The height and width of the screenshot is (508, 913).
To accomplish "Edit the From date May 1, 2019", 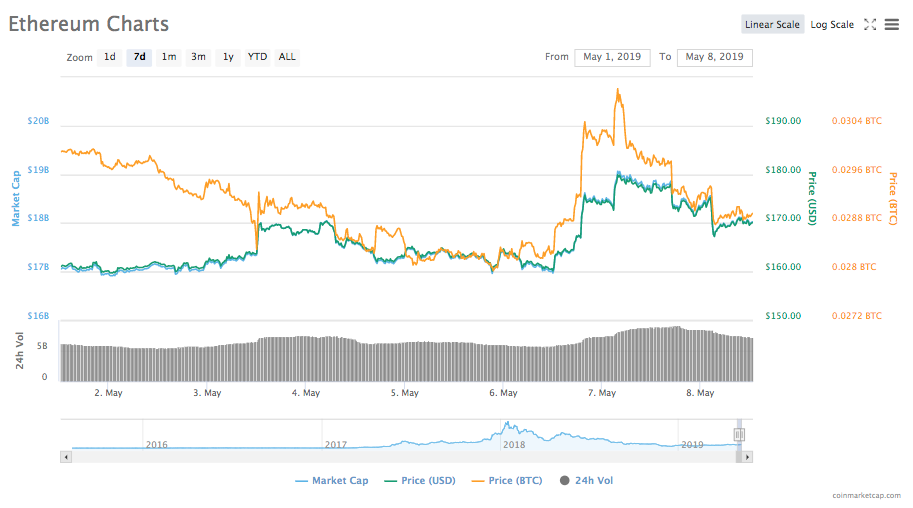I will (x=612, y=57).
